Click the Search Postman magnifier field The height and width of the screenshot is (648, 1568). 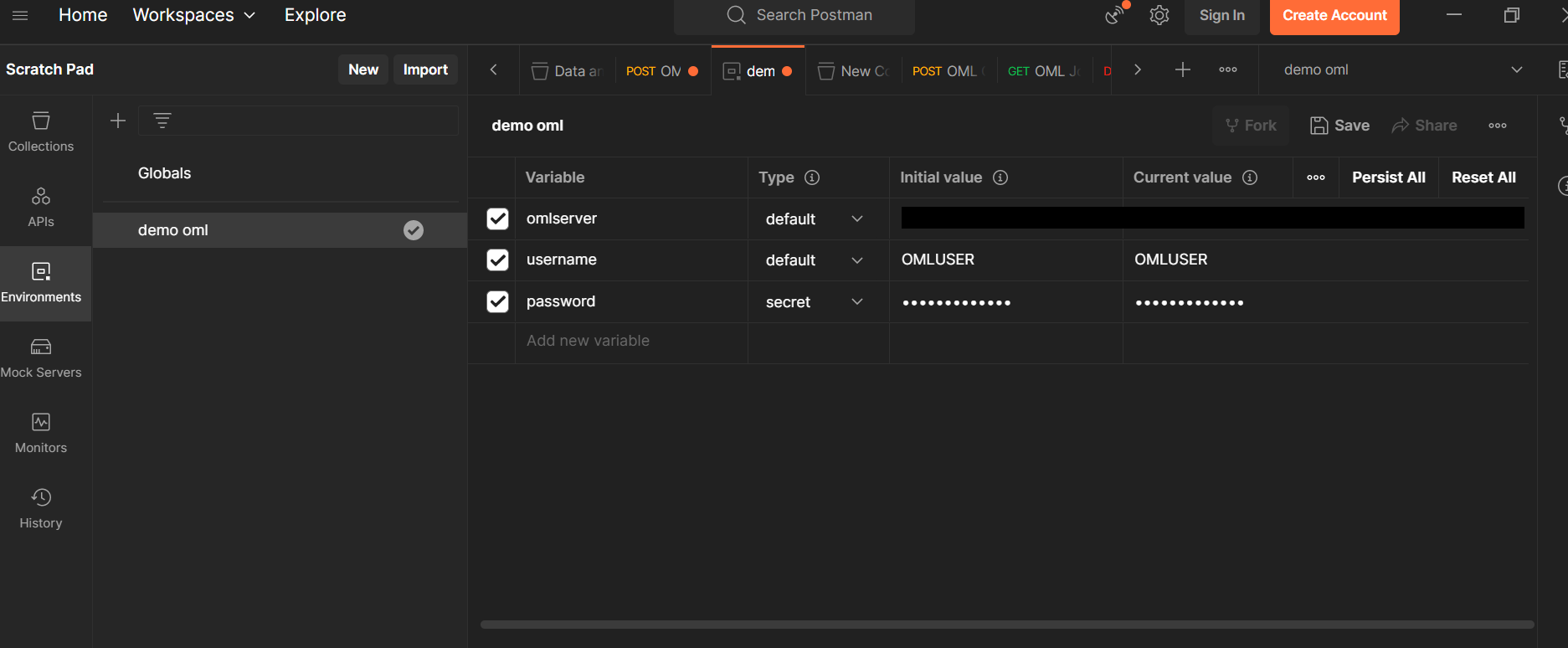[x=794, y=15]
